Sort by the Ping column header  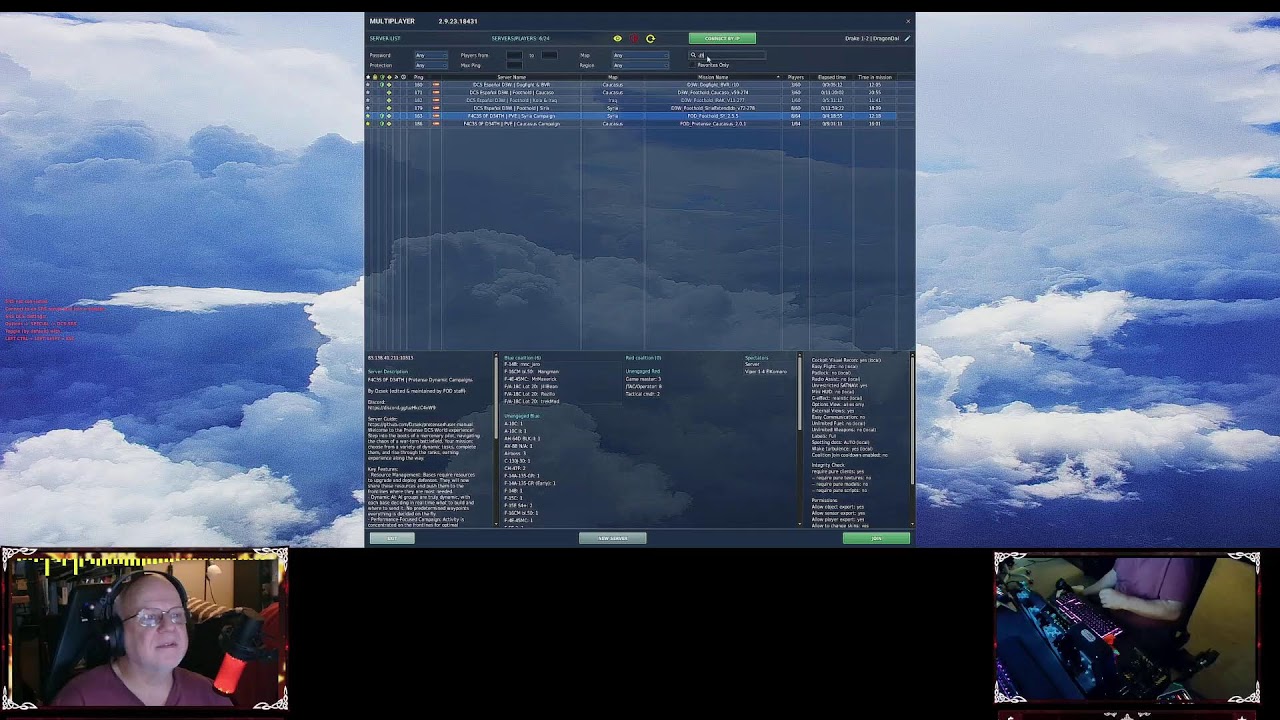418,77
